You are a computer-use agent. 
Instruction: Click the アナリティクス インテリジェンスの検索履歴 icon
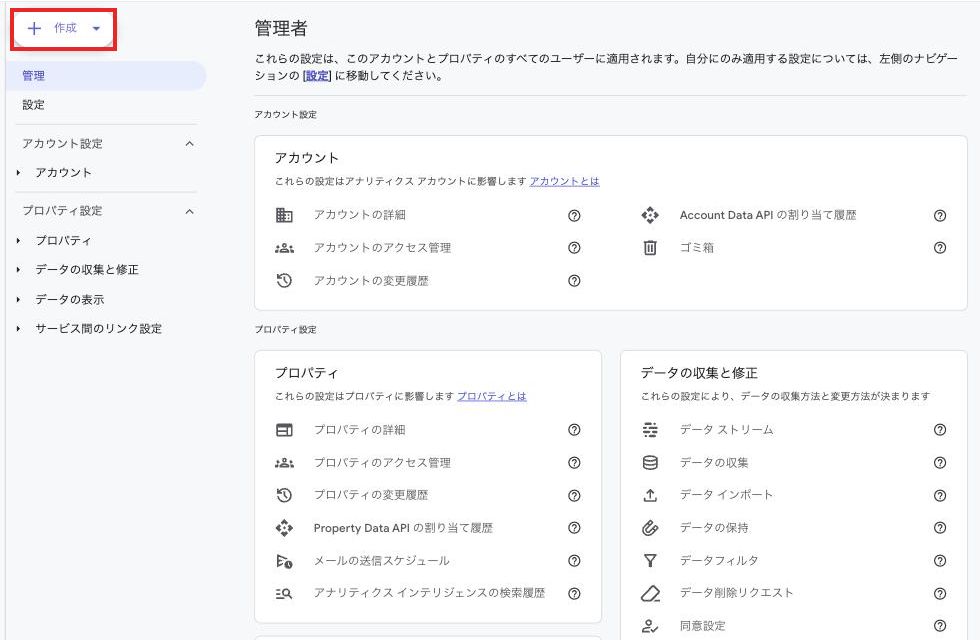[x=284, y=594]
